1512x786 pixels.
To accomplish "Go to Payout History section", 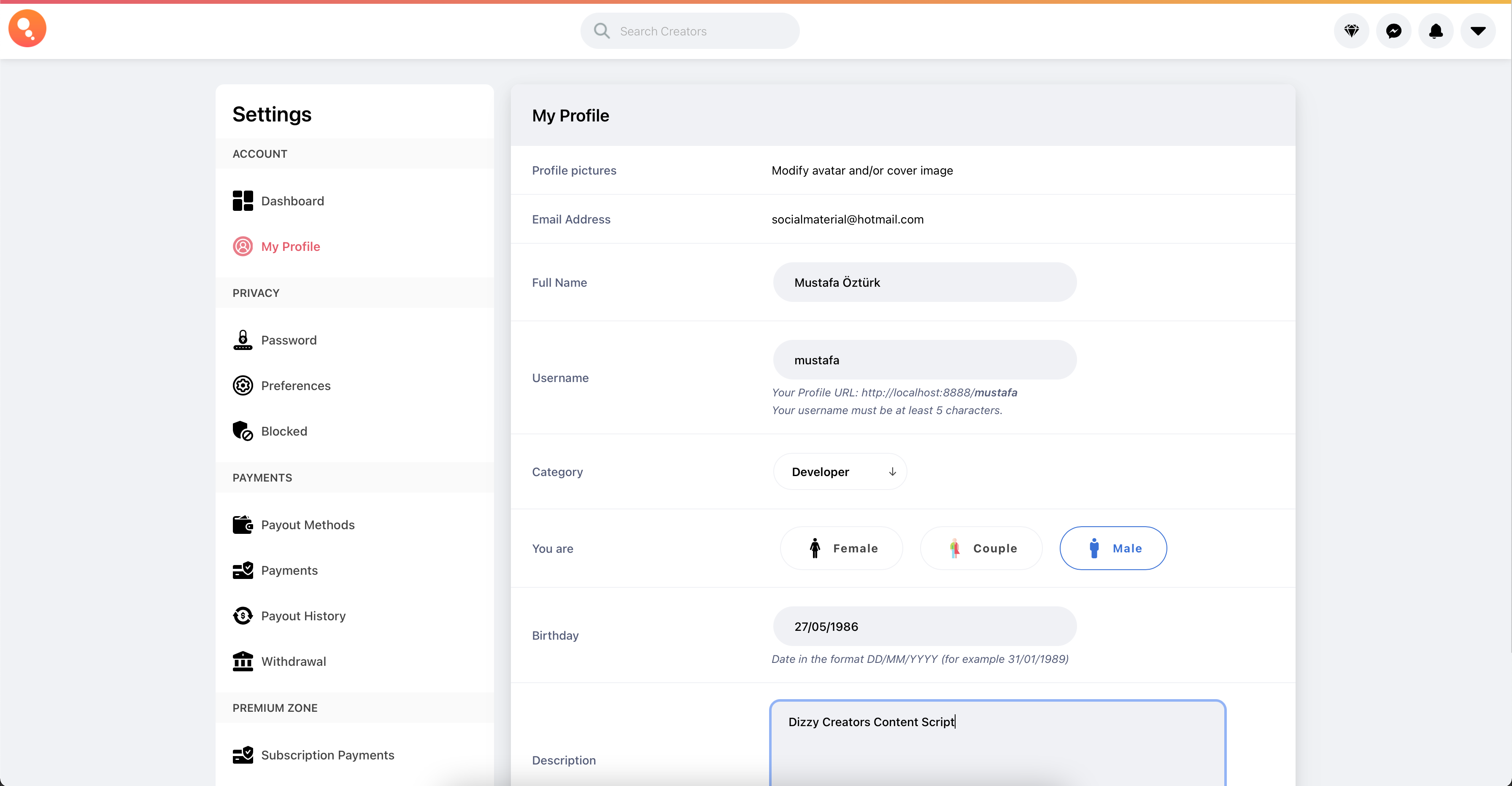I will (x=303, y=616).
